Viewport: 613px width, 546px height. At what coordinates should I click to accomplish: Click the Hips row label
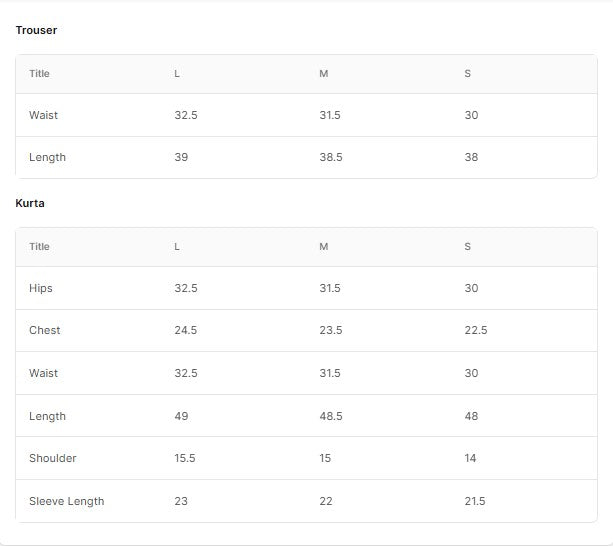pyautogui.click(x=41, y=289)
